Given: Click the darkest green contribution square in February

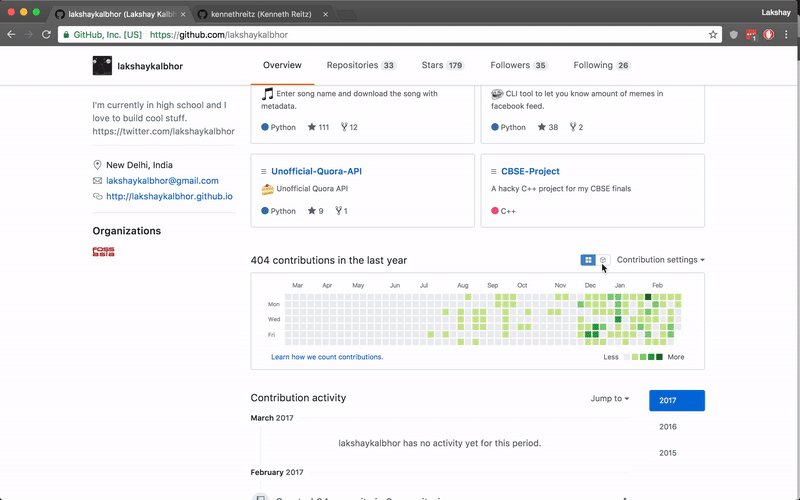Looking at the screenshot, I should 648,297.
